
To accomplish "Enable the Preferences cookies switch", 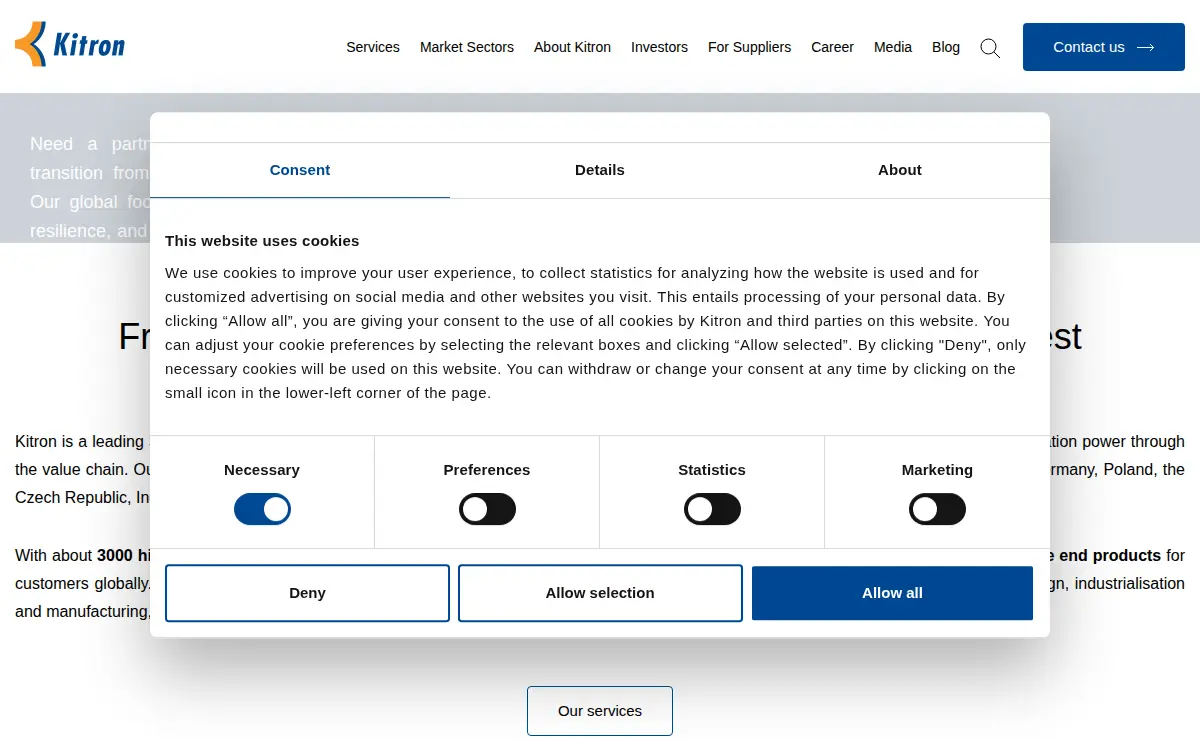I will pos(487,509).
